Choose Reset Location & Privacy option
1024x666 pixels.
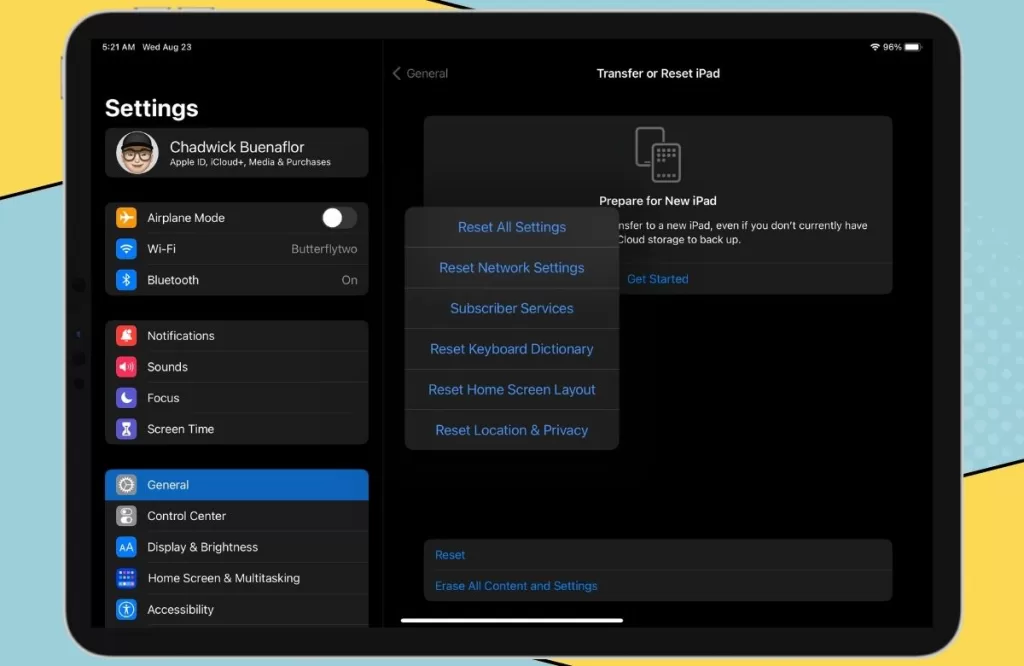coord(512,430)
